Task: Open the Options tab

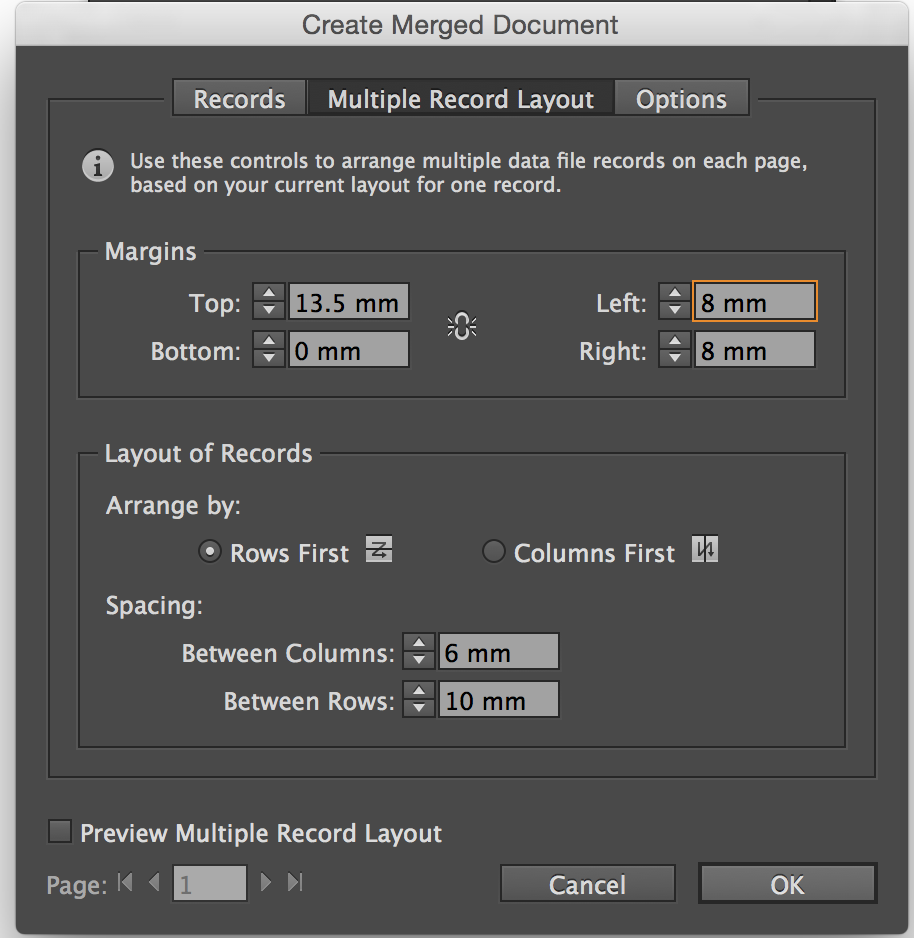Action: tap(681, 100)
